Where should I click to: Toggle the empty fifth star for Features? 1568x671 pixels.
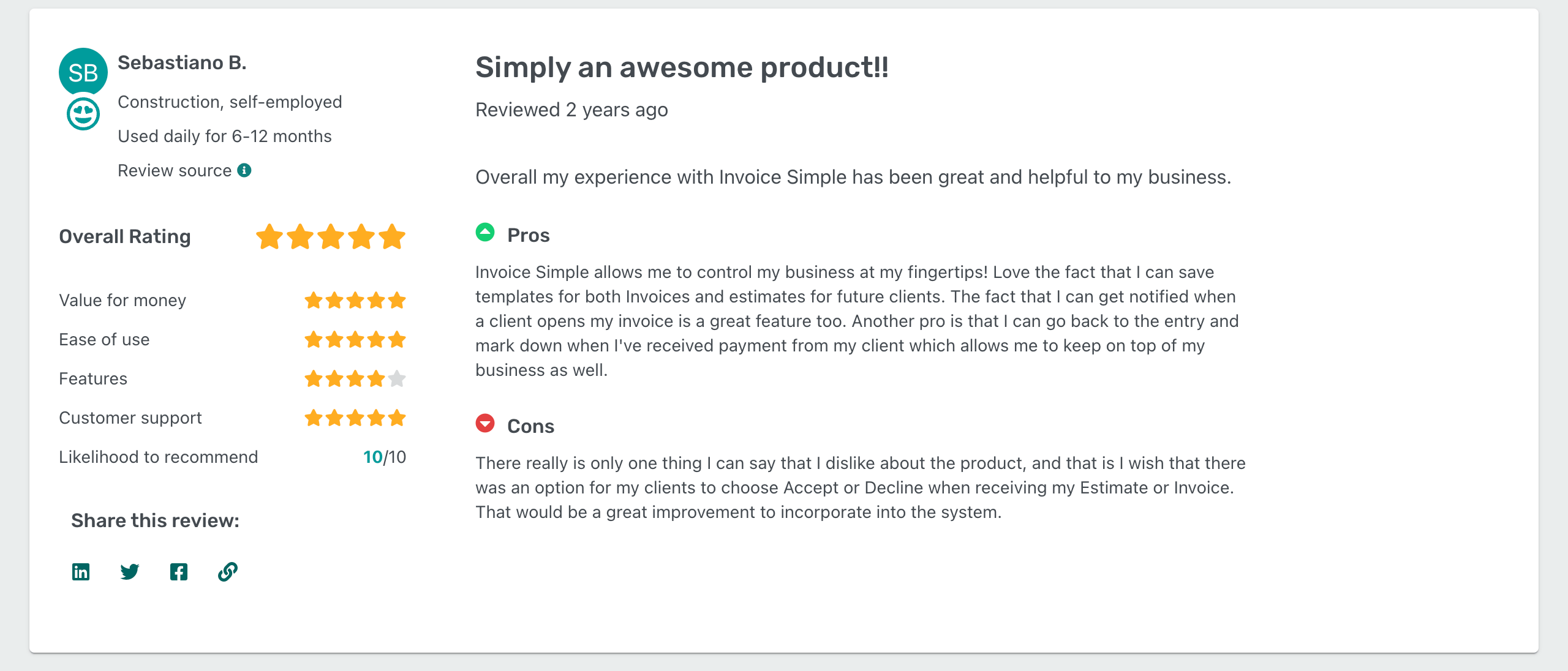click(398, 378)
